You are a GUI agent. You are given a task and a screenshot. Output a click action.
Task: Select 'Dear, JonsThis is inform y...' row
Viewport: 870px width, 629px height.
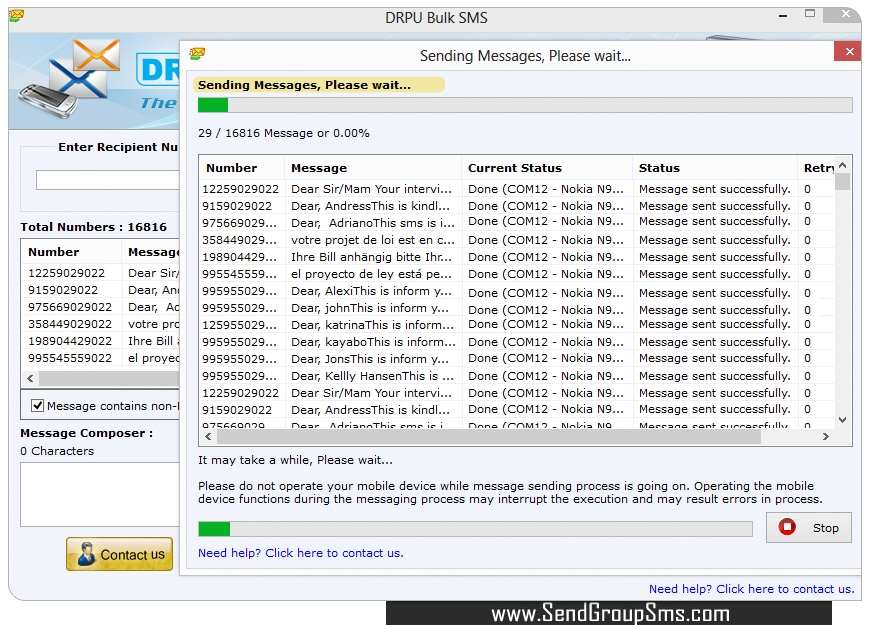tap(517, 359)
